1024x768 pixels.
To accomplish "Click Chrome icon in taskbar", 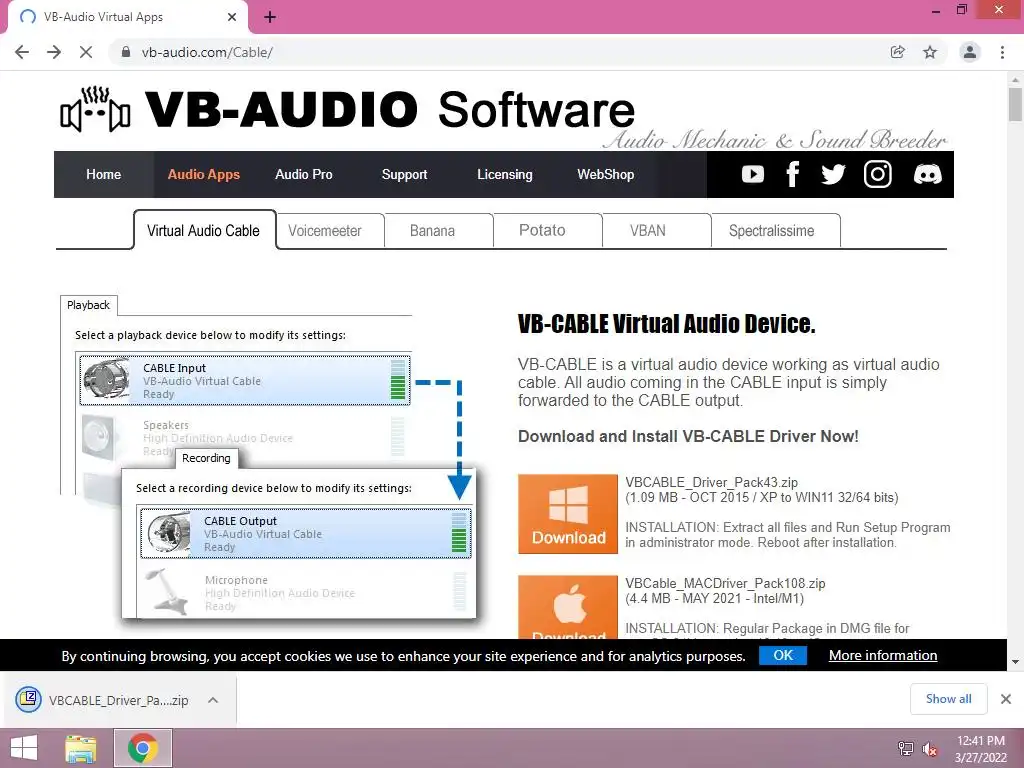I will [x=143, y=748].
